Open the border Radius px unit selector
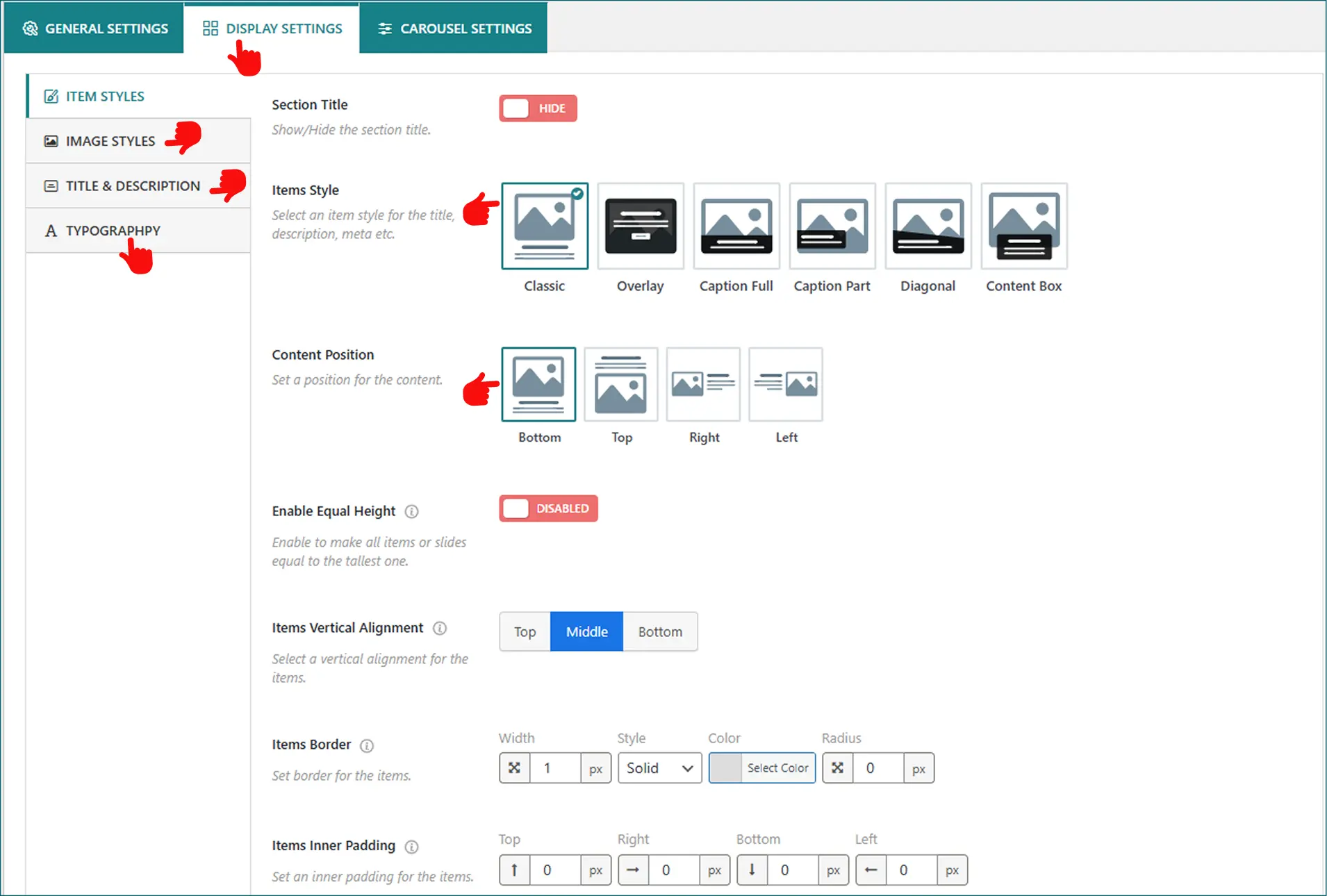The image size is (1327, 896). pos(918,769)
